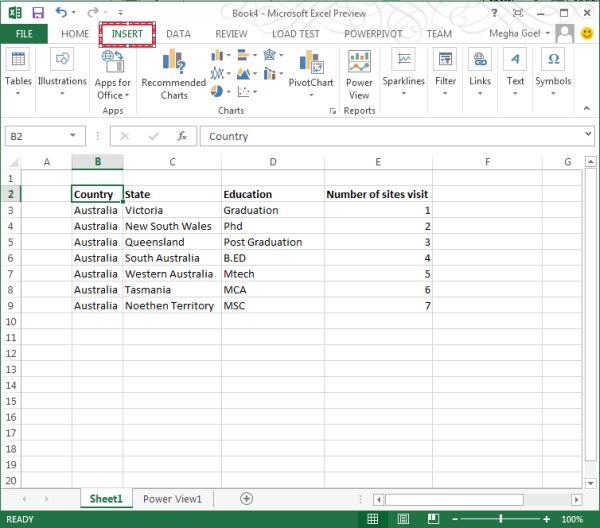The image size is (600, 528).
Task: Add a new sheet with plus button
Action: [246, 498]
